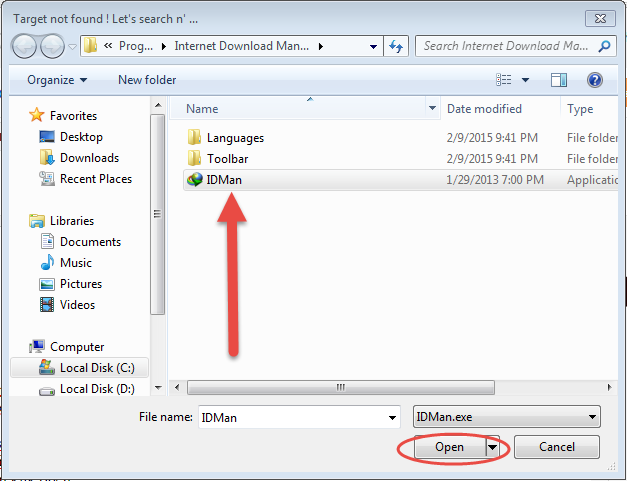Toggle the preview pane icon
Viewport: 627px width, 481px height.
559,80
